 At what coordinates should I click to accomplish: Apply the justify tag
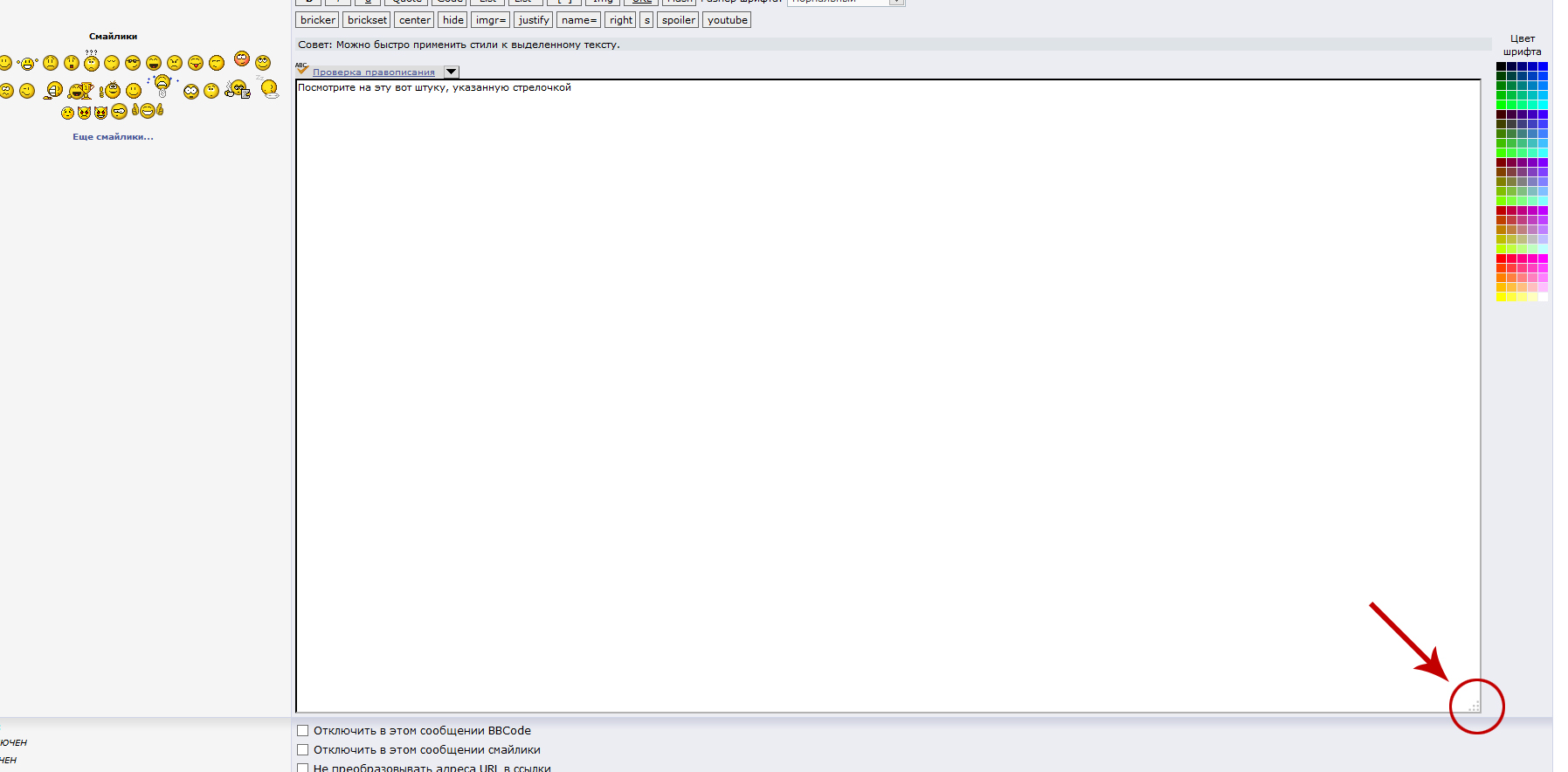[x=534, y=20]
